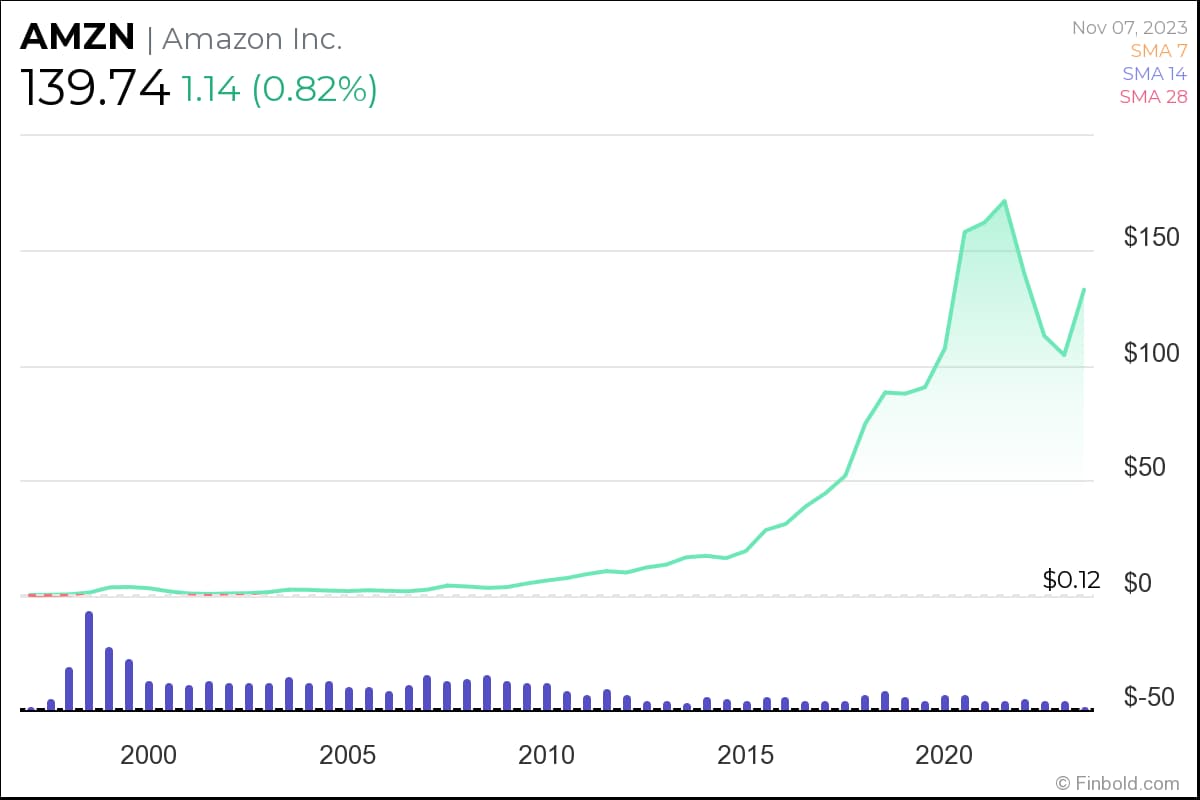This screenshot has width=1200, height=800.
Task: Toggle the SMA 14 legend entry
Action: pyautogui.click(x=1154, y=74)
